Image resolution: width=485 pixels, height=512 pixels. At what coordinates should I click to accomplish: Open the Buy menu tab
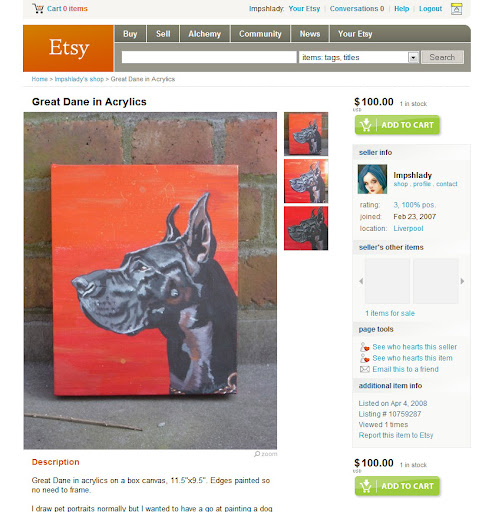130,34
